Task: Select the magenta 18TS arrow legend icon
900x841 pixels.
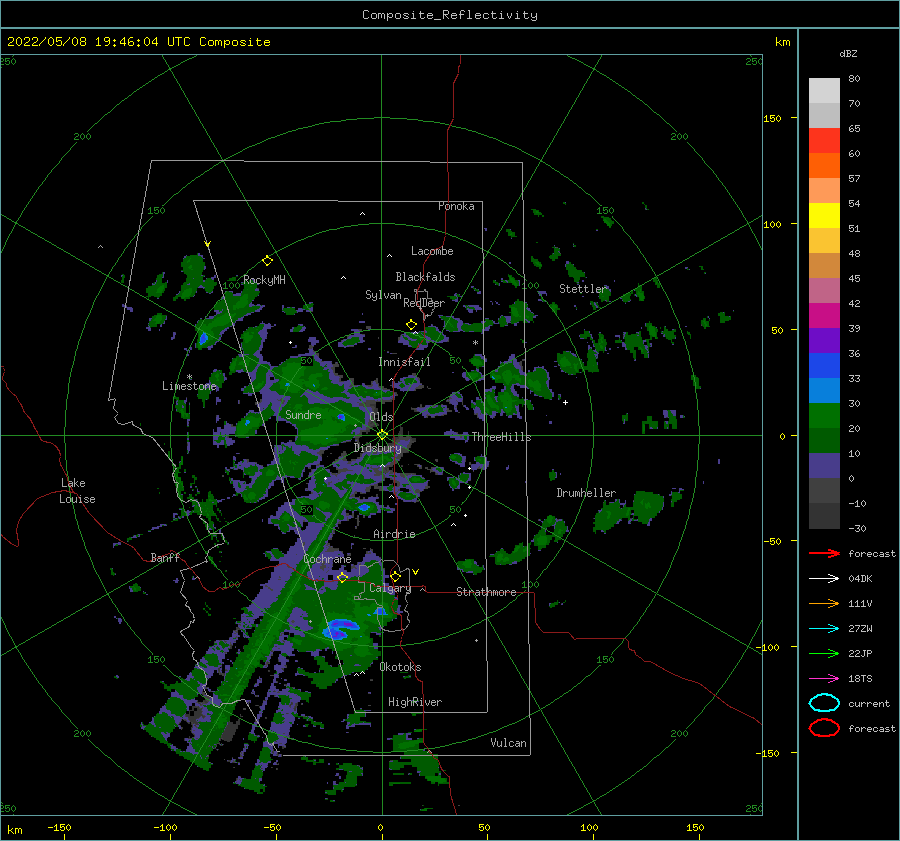Action: coord(824,679)
